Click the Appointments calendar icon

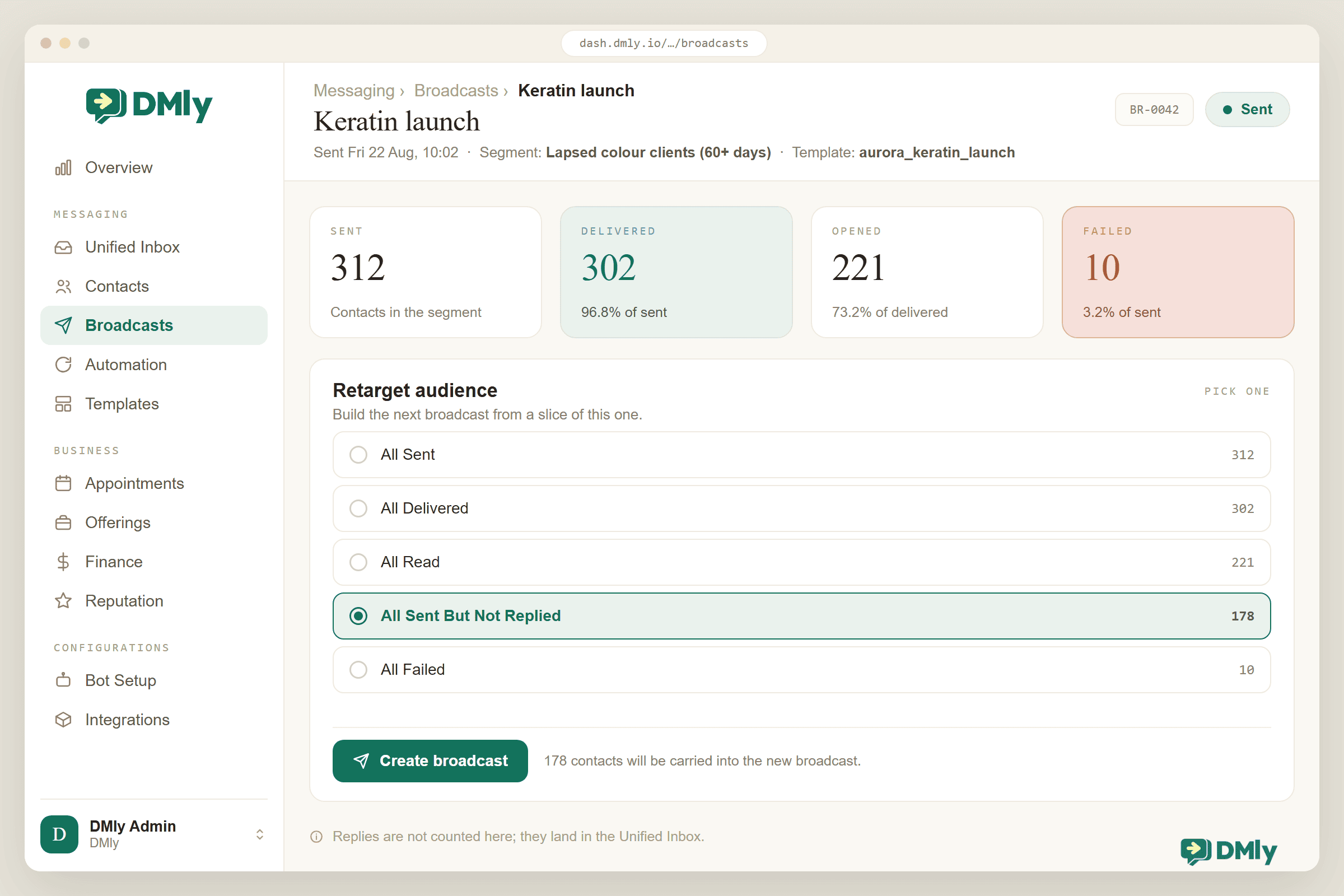[x=63, y=483]
